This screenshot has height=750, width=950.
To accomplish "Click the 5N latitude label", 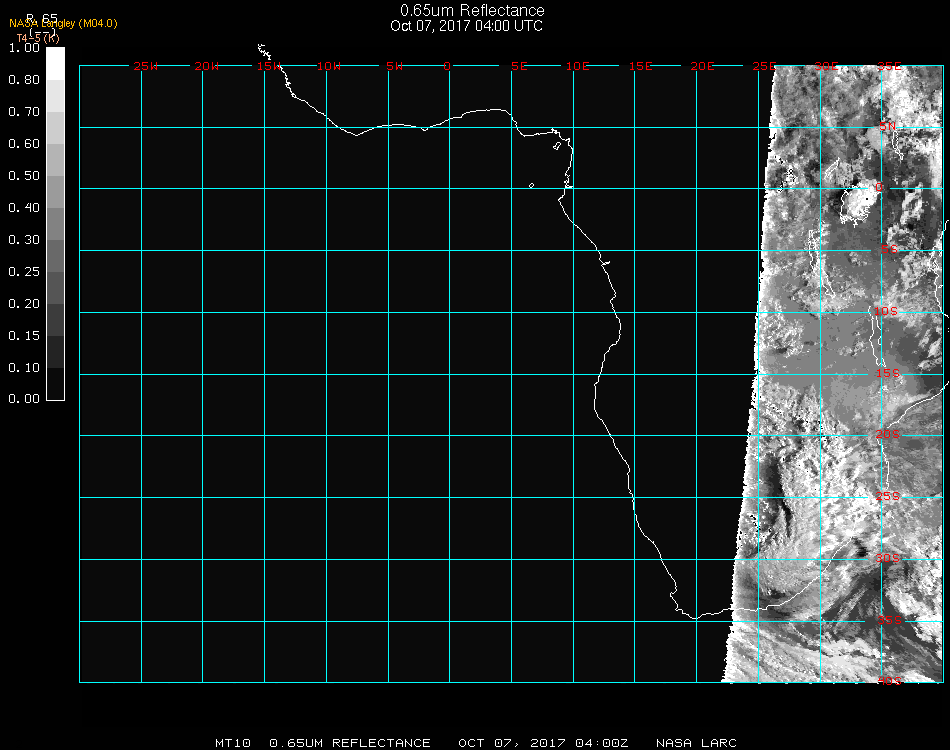I will 887,126.
